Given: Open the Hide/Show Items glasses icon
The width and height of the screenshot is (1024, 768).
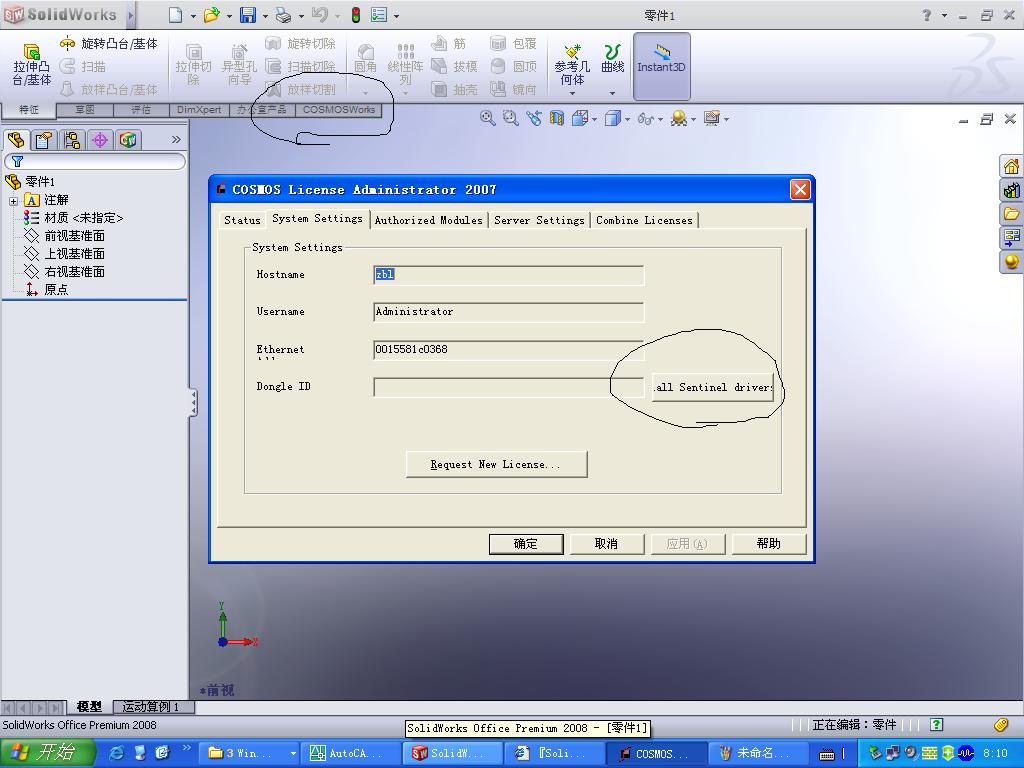Looking at the screenshot, I should (x=645, y=119).
